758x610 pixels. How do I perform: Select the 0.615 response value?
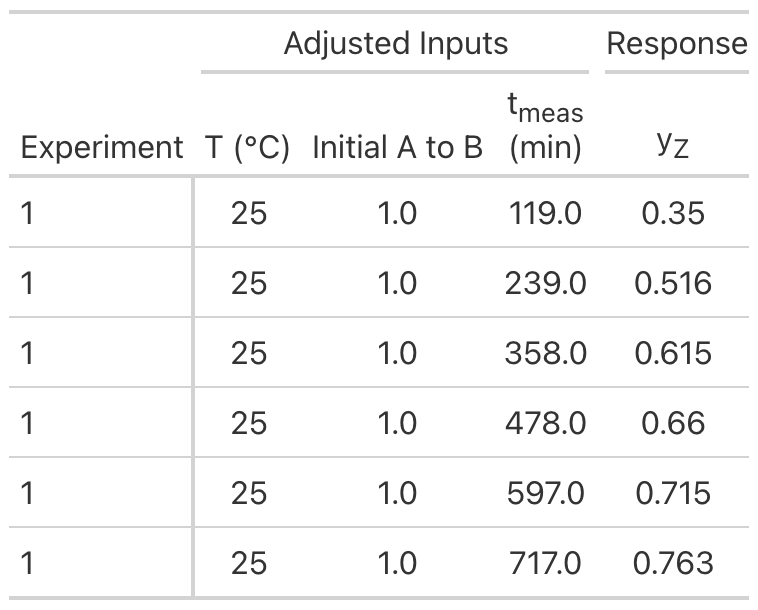(x=672, y=353)
